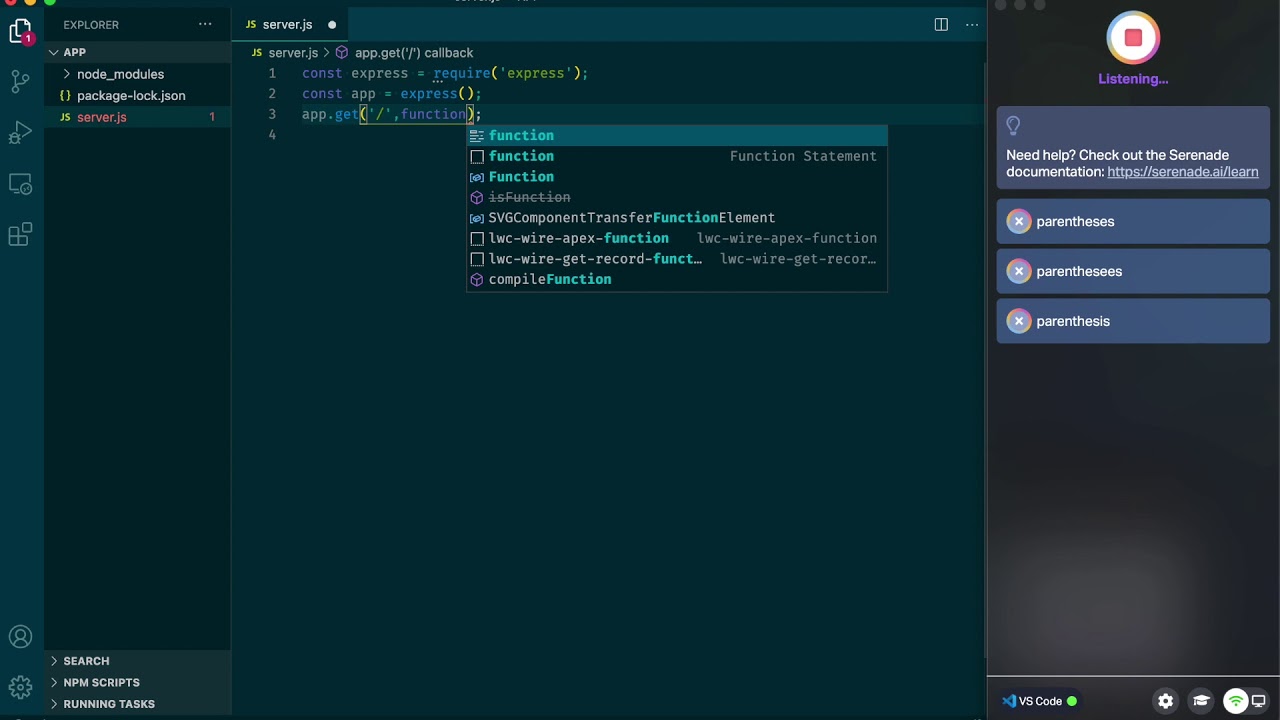This screenshot has width=1280, height=720.
Task: Open the Run and Debug view
Action: (20, 133)
